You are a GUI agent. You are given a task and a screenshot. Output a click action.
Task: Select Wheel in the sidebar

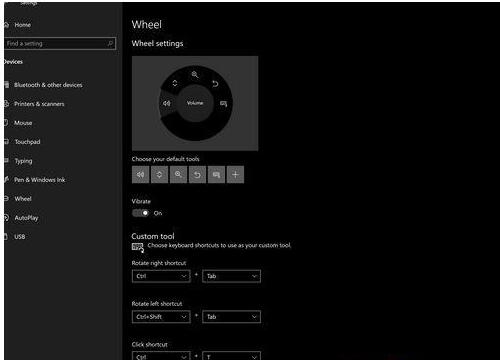[23, 199]
